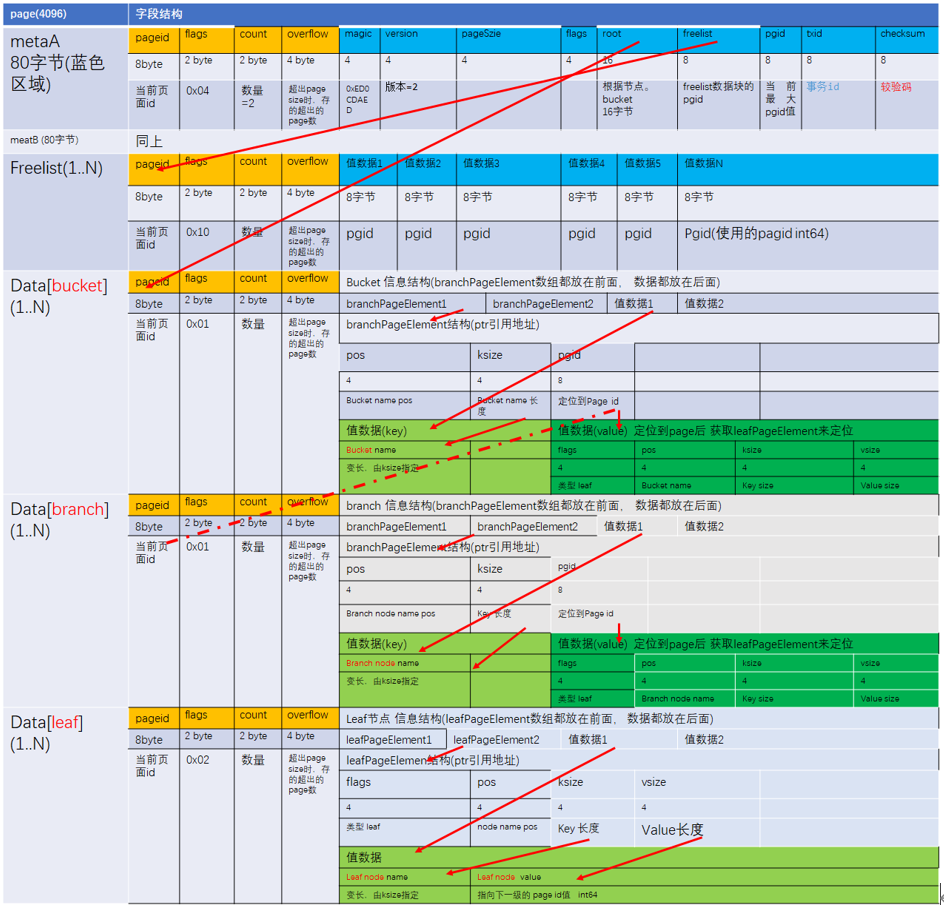Click the '值数据5' header in Freelist
The height and width of the screenshot is (905, 944).
pos(647,169)
